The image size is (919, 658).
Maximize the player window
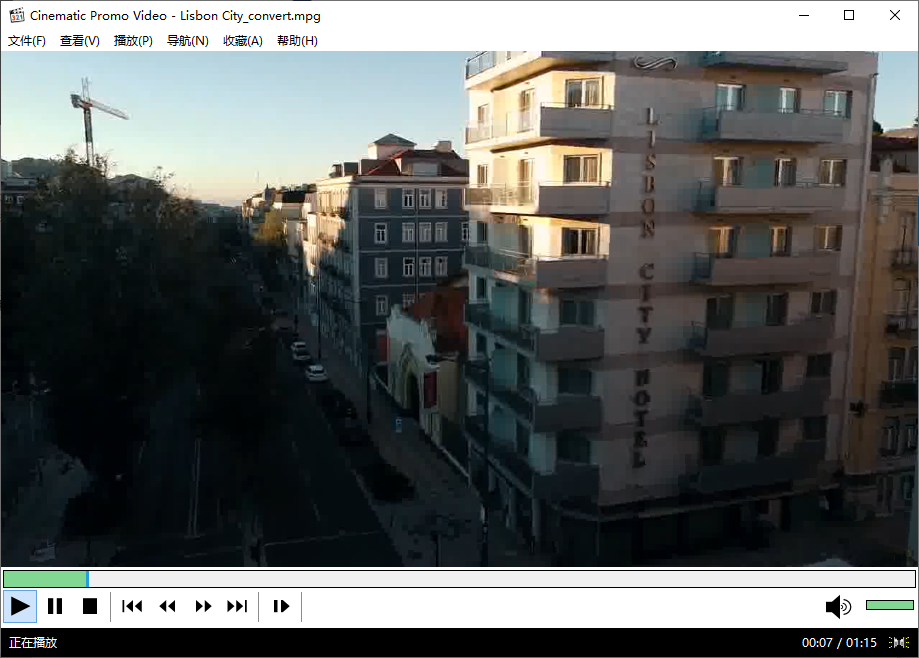(x=849, y=15)
